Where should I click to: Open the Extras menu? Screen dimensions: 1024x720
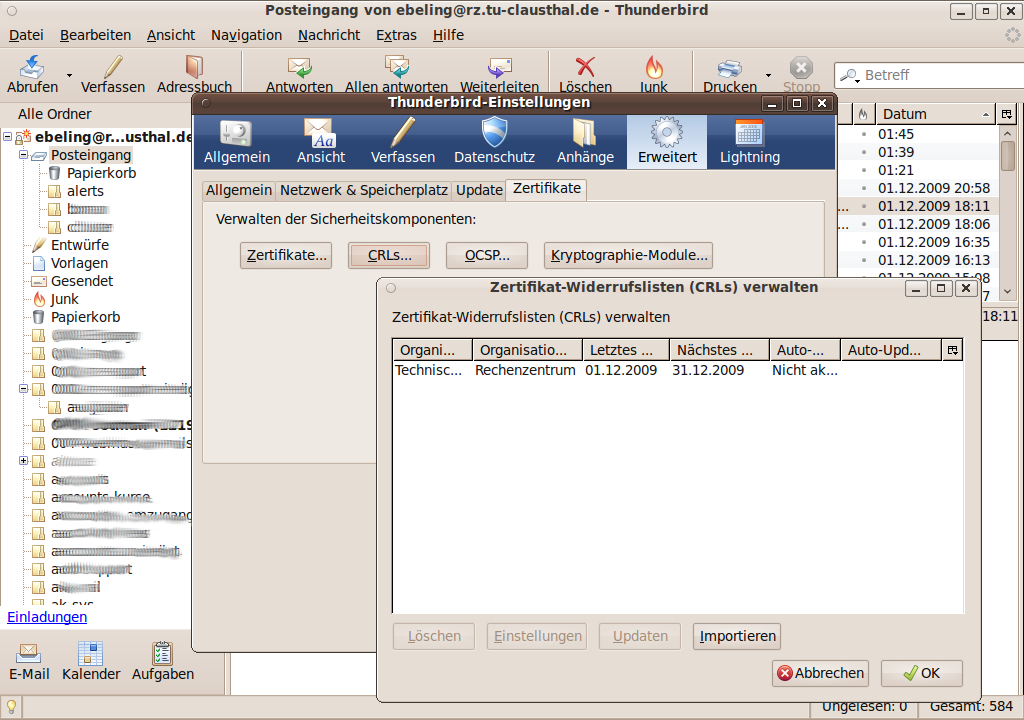[396, 35]
